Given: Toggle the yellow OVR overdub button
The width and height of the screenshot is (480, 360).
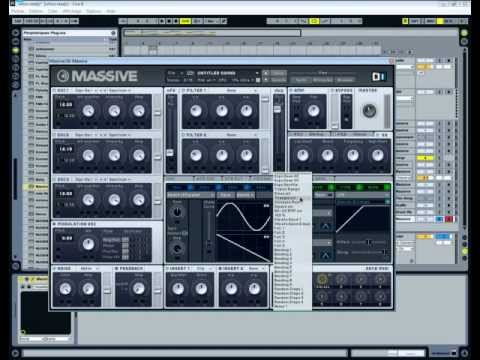Looking at the screenshot, I should pos(185,21).
